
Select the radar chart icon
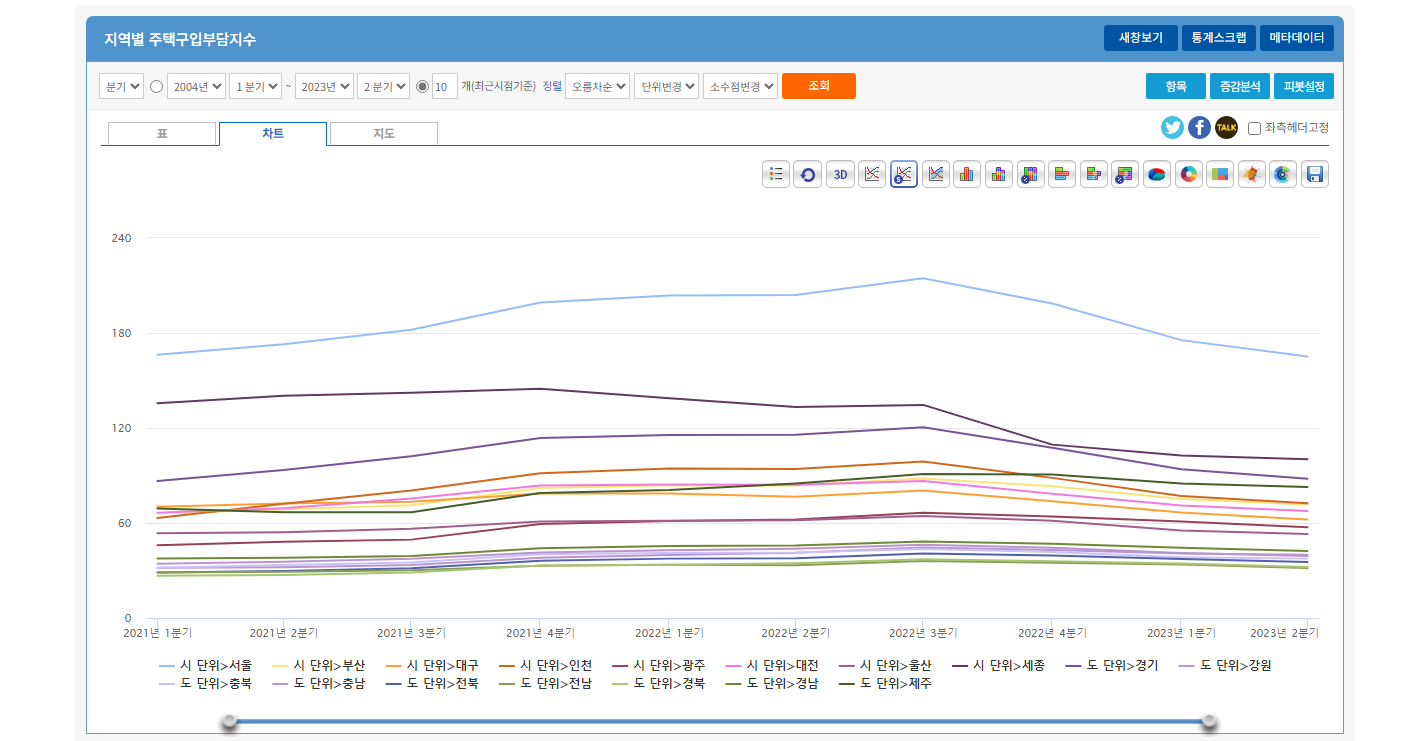1252,174
